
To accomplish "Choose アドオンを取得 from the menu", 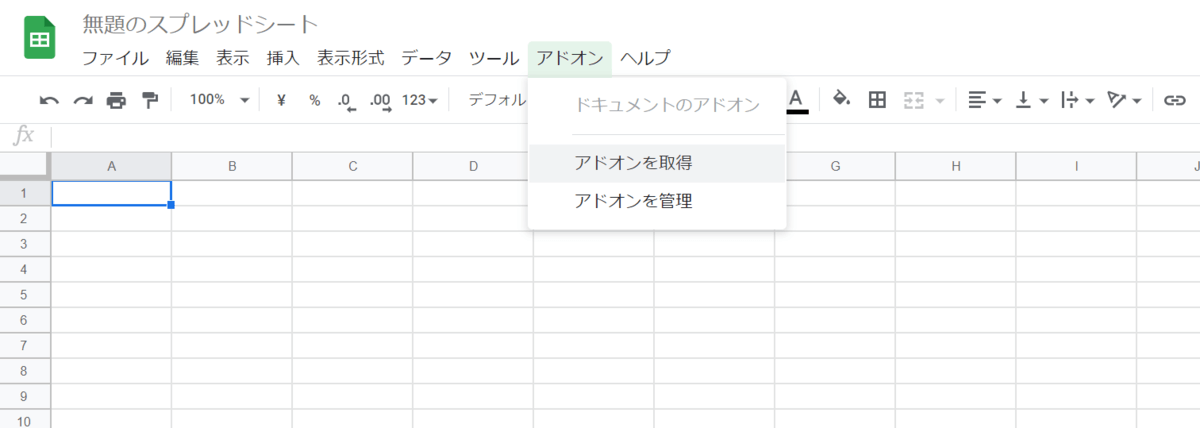I will click(x=634, y=163).
